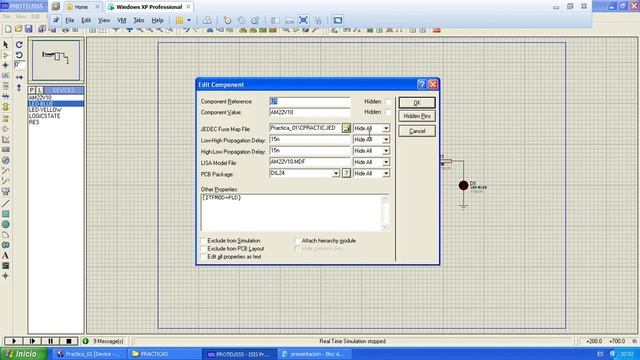Click the Component Value AM22V10 field
The width and height of the screenshot is (640, 360).
click(x=310, y=112)
